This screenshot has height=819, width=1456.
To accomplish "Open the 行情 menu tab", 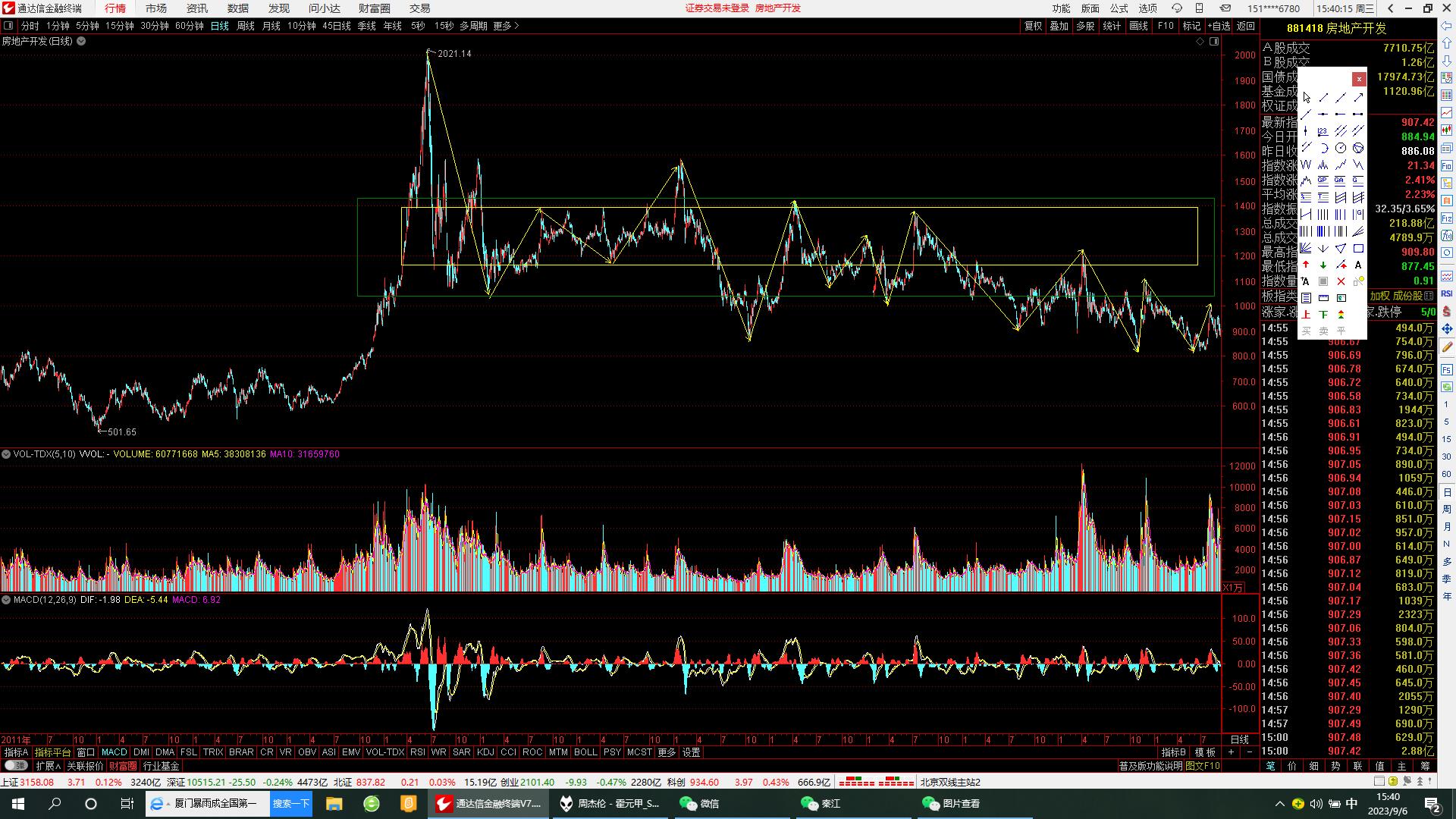I will click(x=115, y=8).
